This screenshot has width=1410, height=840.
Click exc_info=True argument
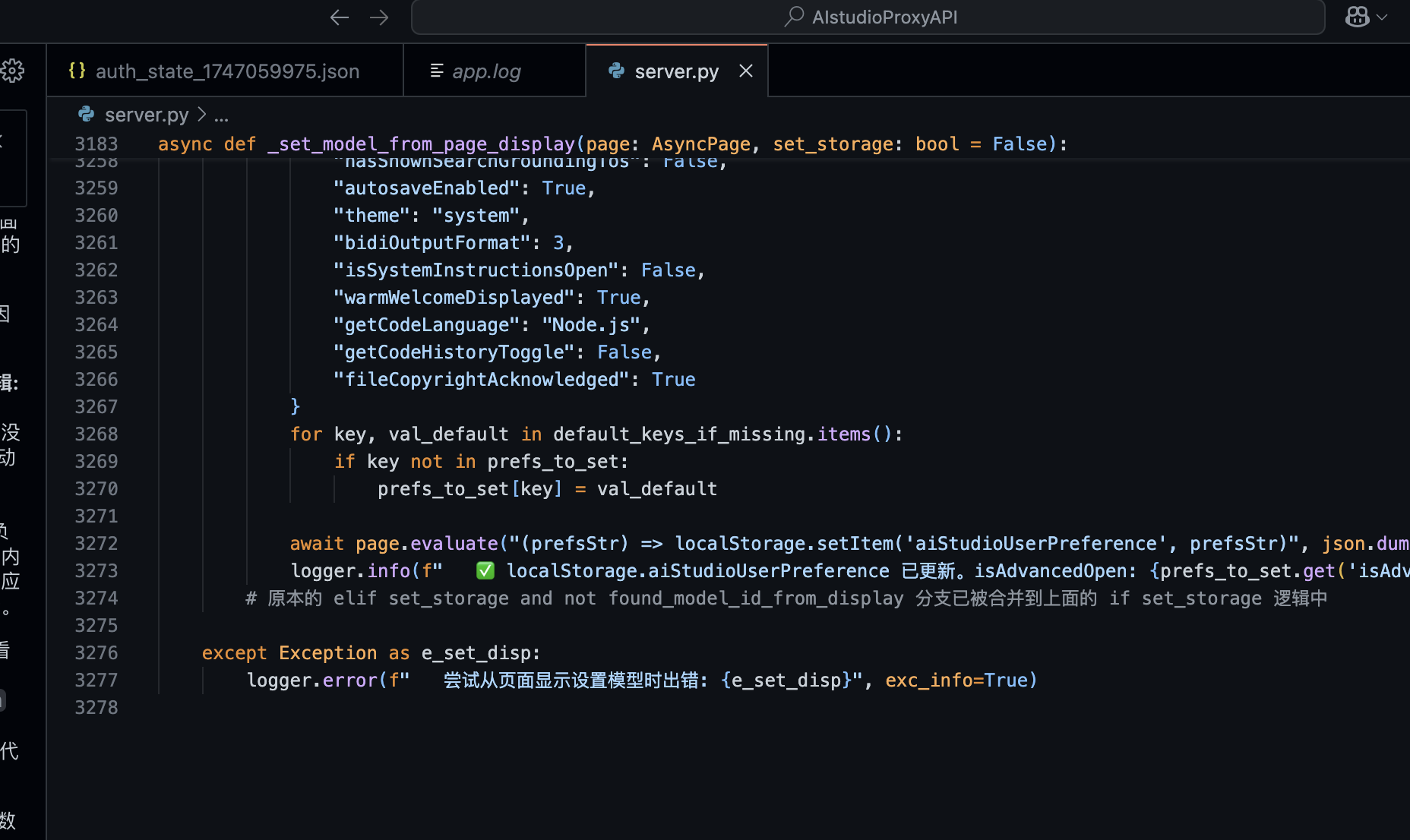pos(956,681)
